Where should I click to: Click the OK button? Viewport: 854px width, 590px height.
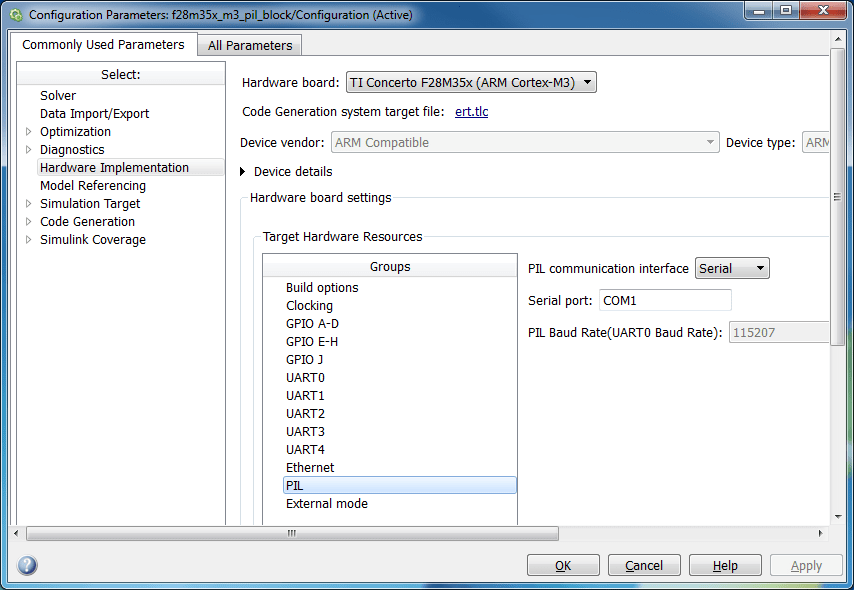(563, 566)
